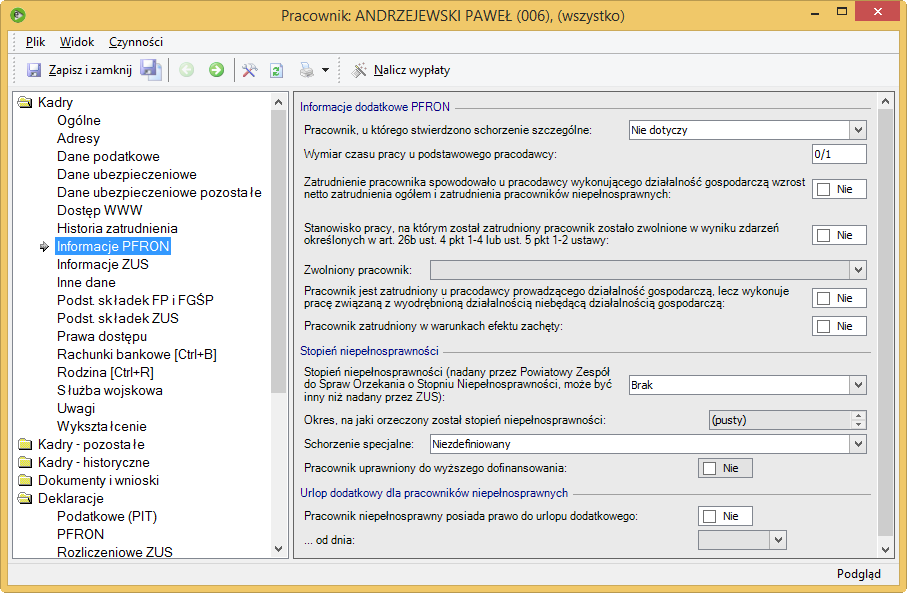Click tree panel scroll down arrow
This screenshot has width=907, height=593.
click(278, 548)
